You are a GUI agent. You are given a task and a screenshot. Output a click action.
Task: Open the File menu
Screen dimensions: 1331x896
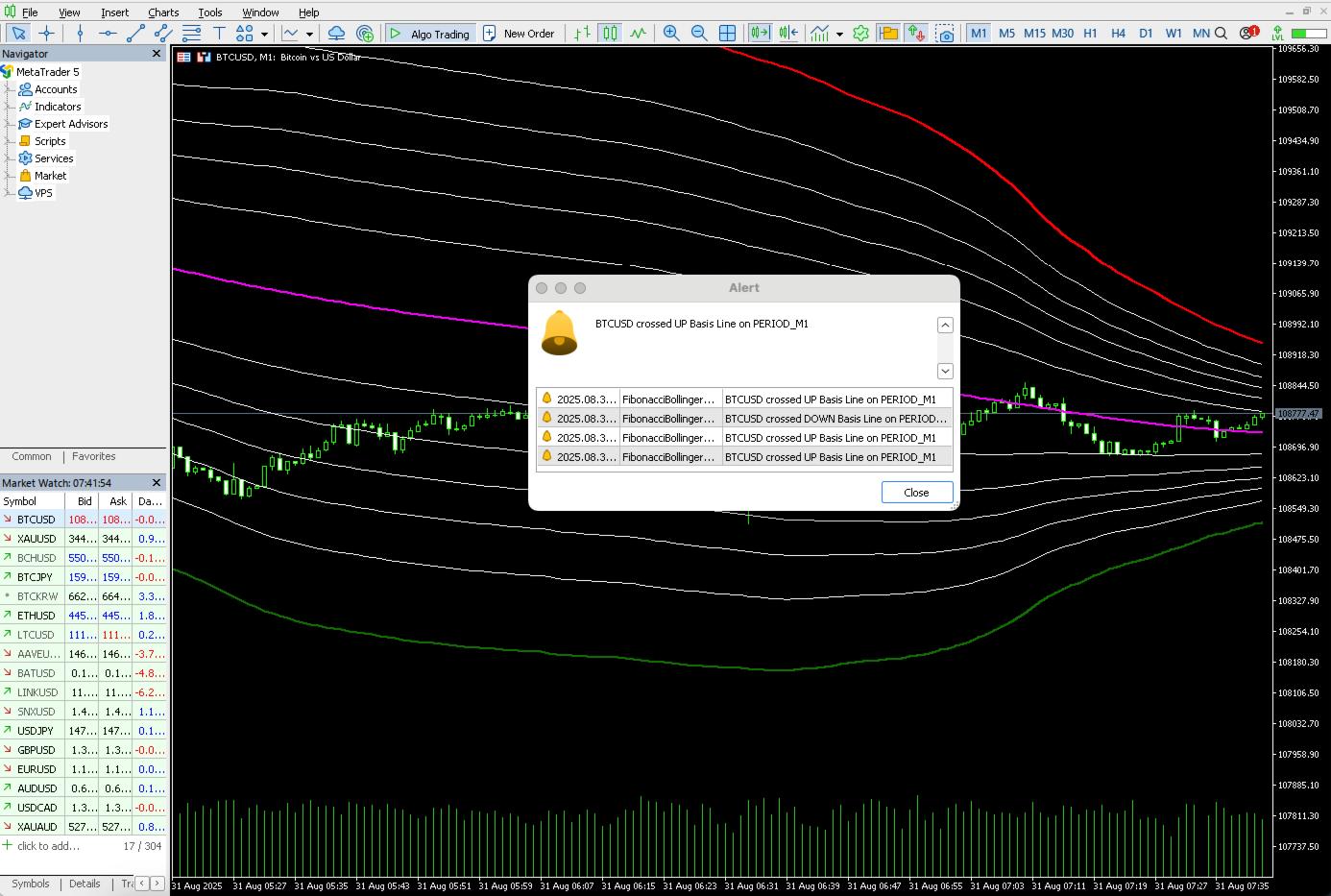(30, 12)
